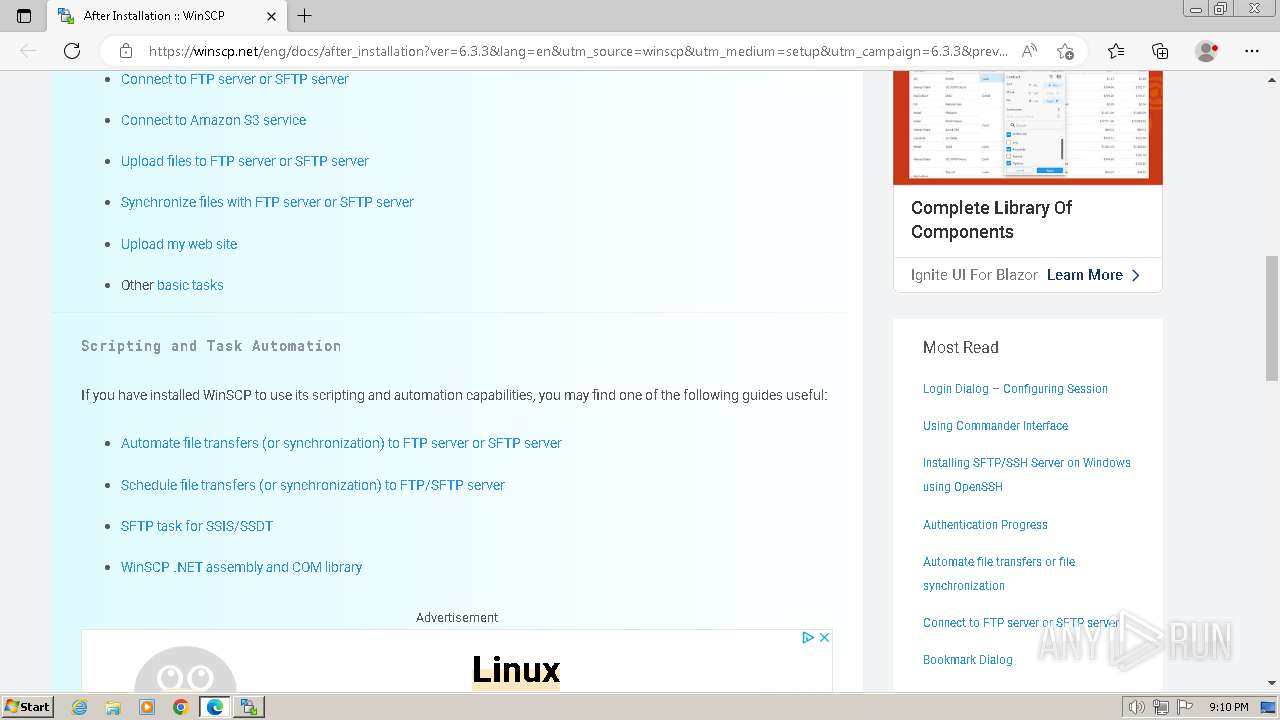
Task: Open read aloud feature icon
Action: pos(1029,51)
